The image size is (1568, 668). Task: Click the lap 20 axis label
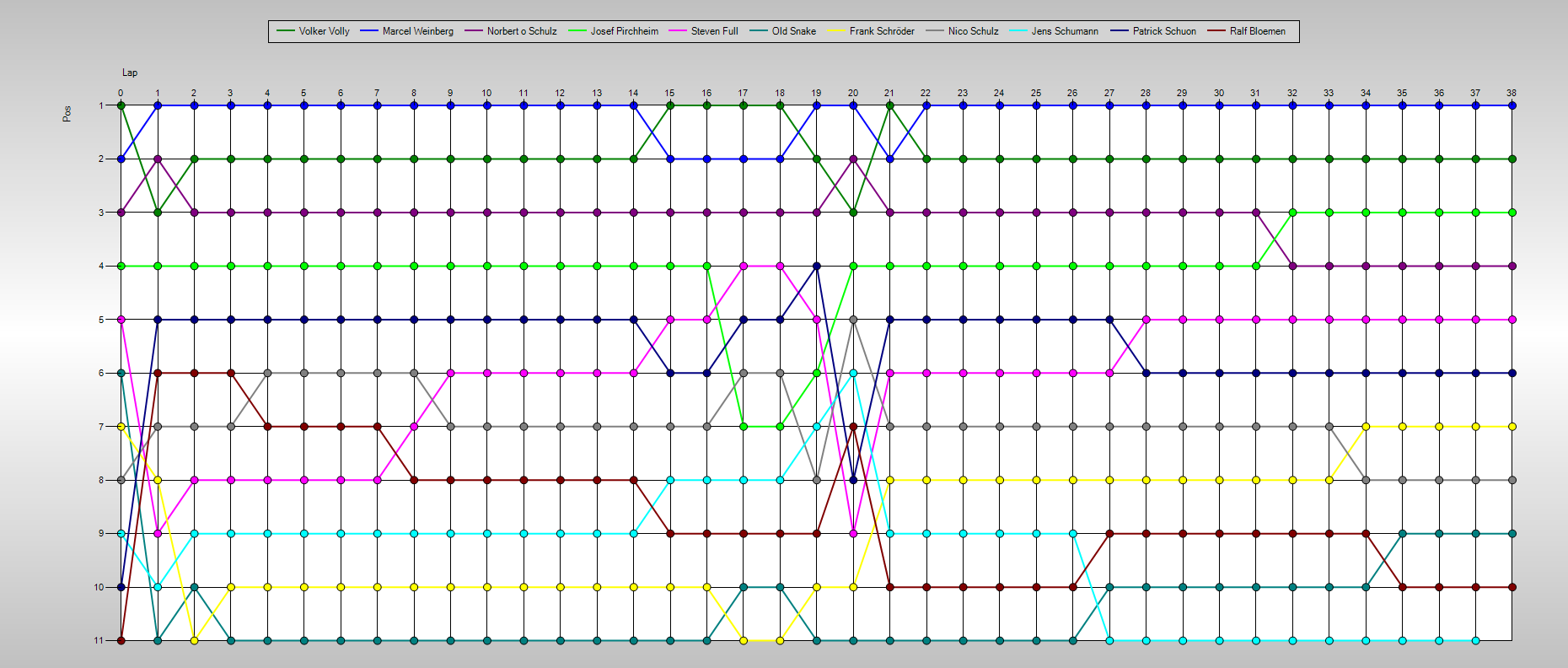click(x=853, y=93)
